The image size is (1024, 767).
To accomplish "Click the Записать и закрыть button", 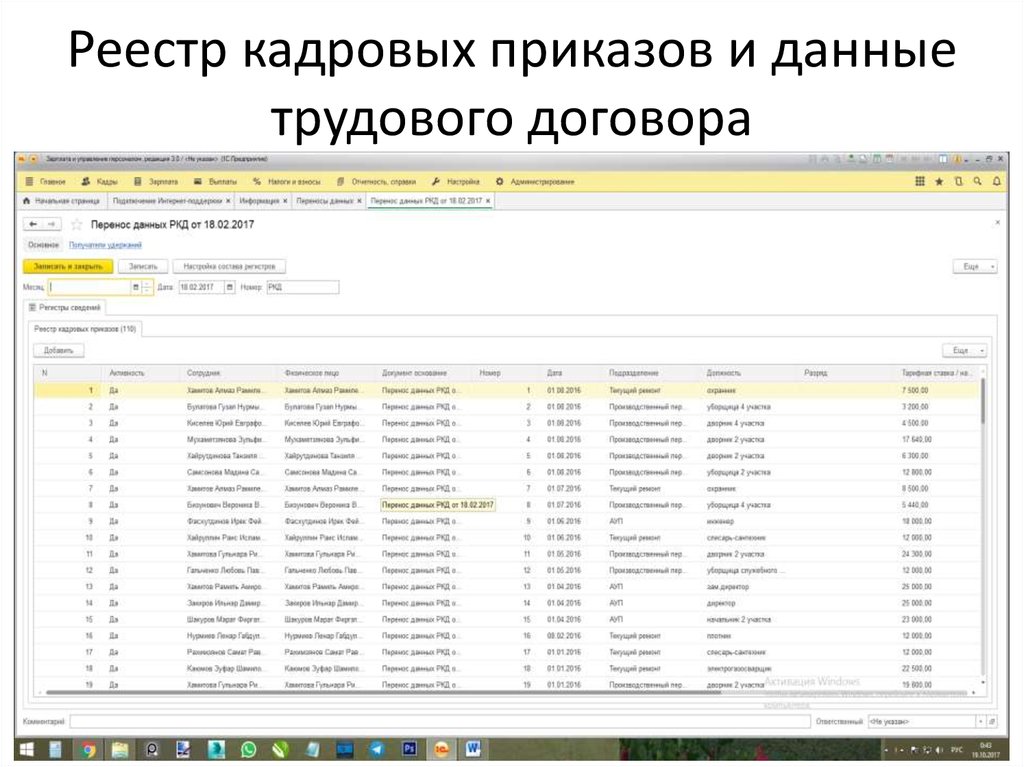I will 69,266.
